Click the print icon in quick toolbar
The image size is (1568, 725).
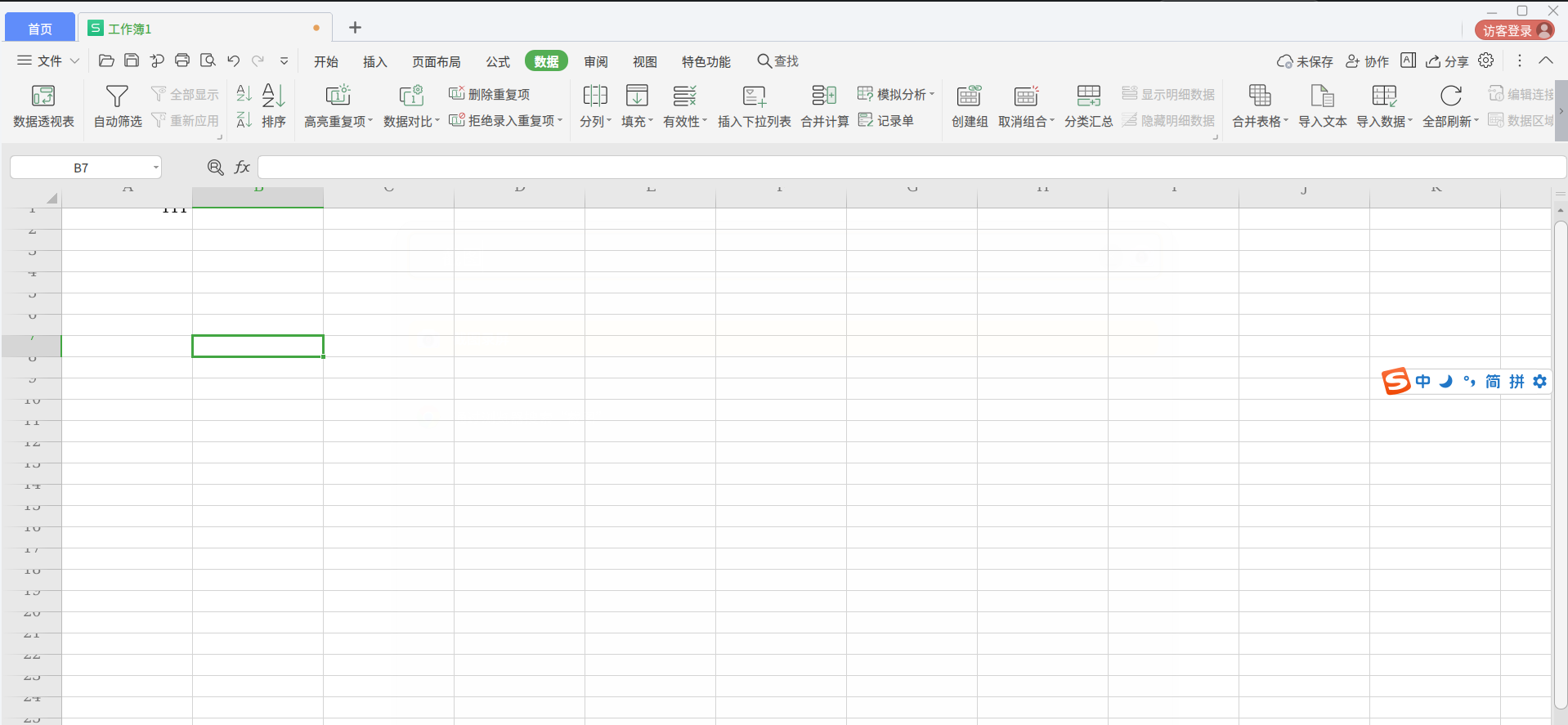coord(182,60)
